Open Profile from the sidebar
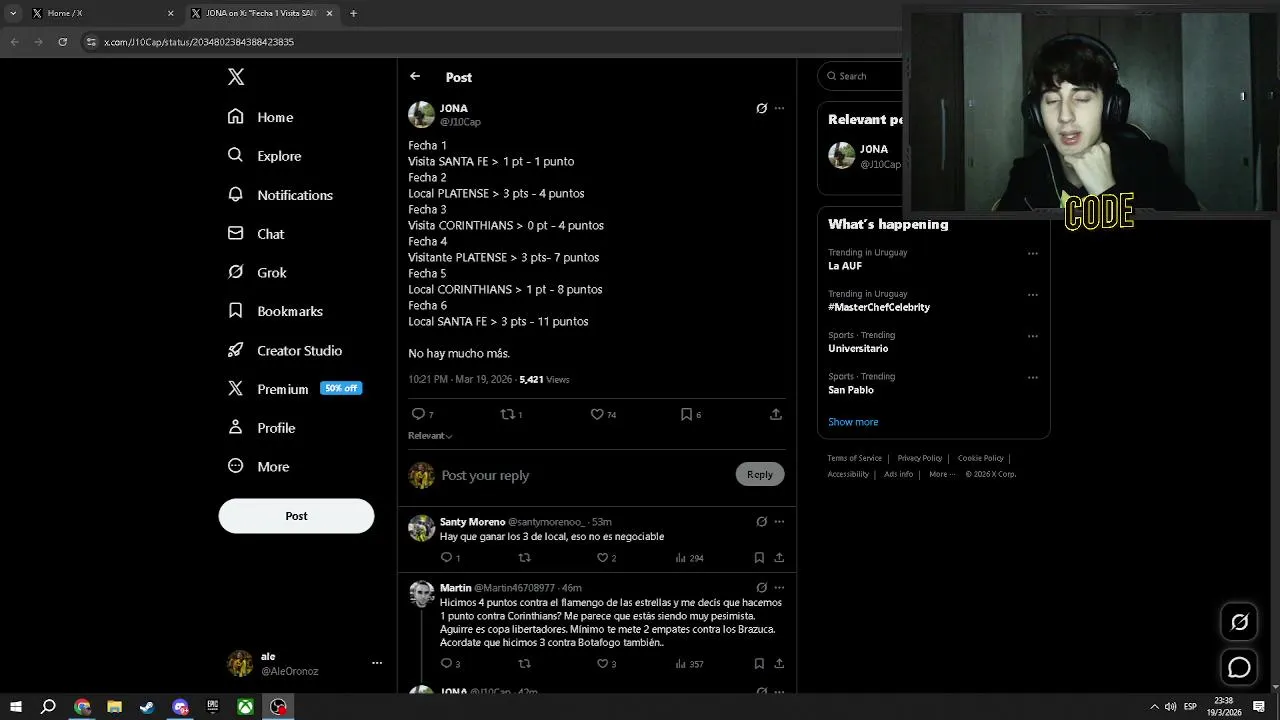The image size is (1280, 720). click(x=261, y=428)
